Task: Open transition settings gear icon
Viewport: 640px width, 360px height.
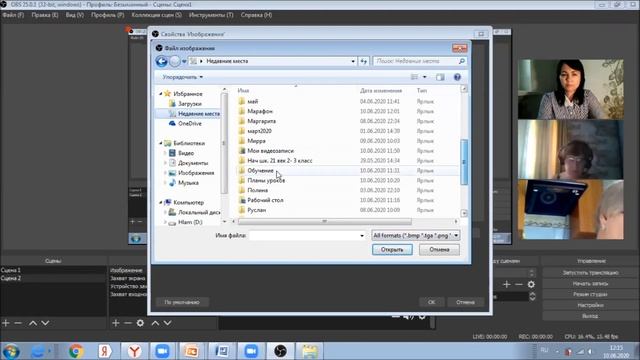Action: [531, 284]
